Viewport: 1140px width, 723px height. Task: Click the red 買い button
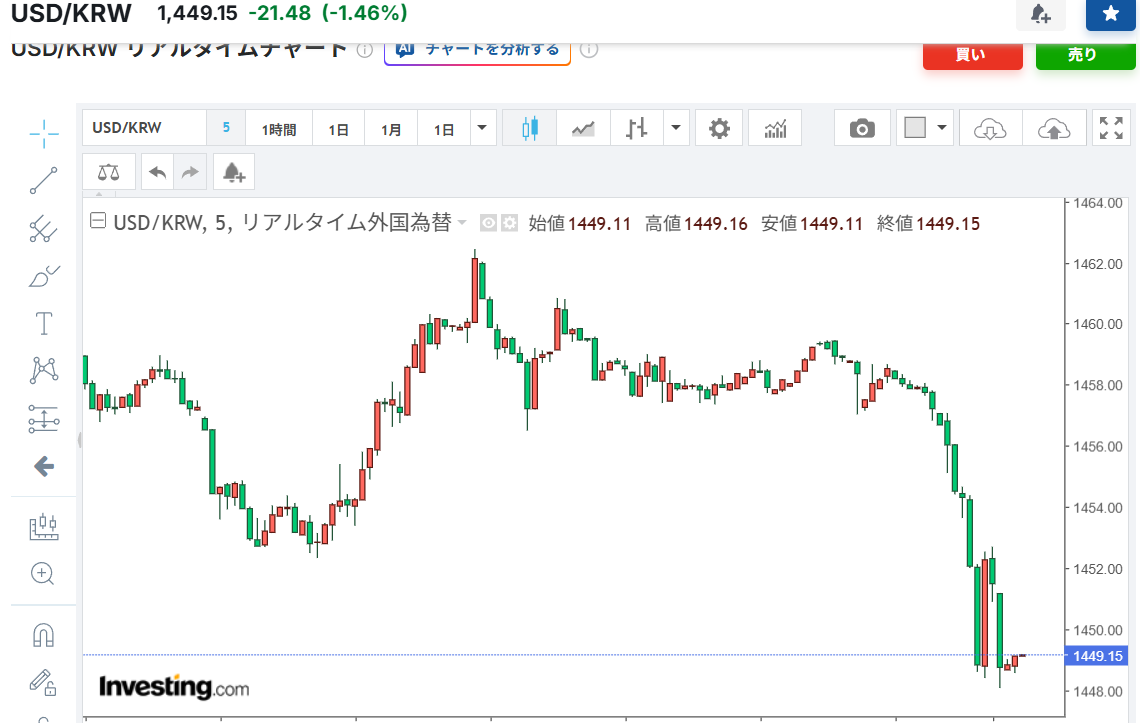972,55
